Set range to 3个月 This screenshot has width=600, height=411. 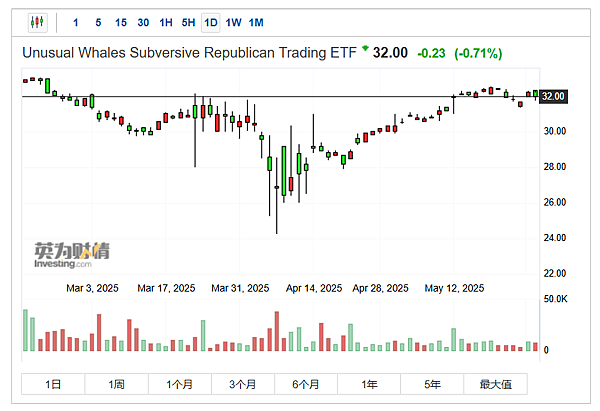pyautogui.click(x=243, y=384)
